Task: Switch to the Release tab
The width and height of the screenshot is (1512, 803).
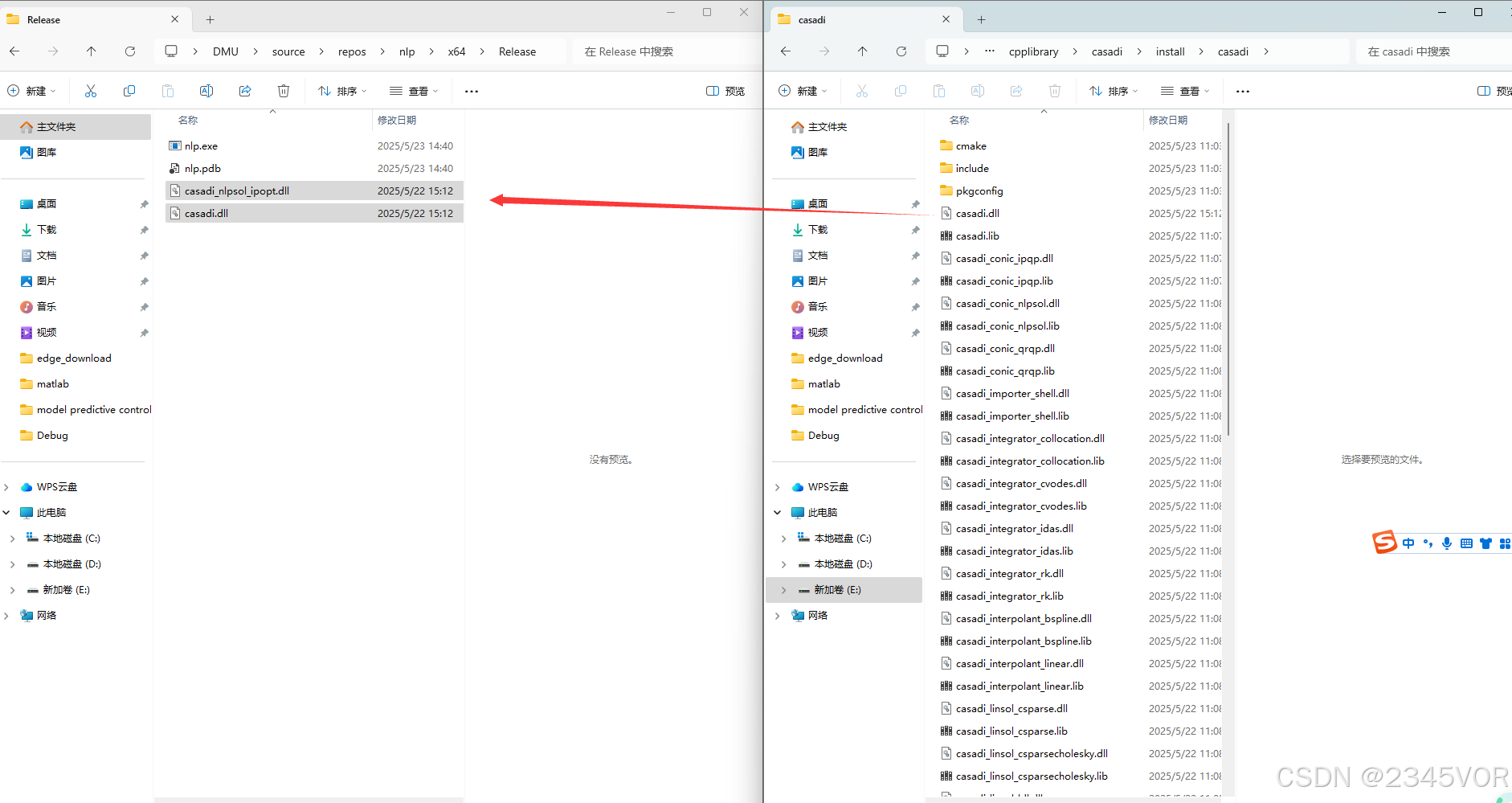Action: 44,19
